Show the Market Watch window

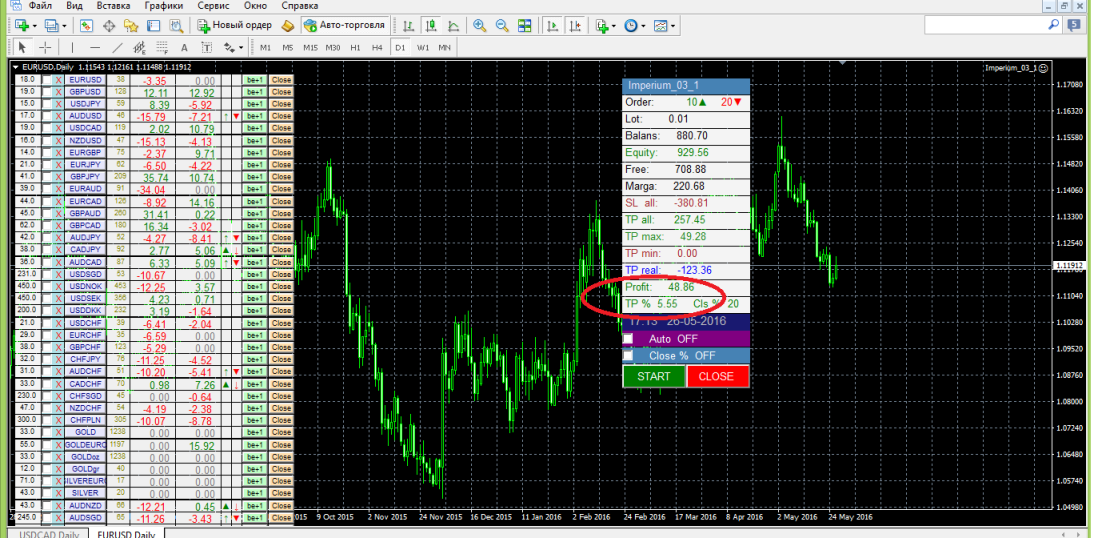[x=87, y=26]
